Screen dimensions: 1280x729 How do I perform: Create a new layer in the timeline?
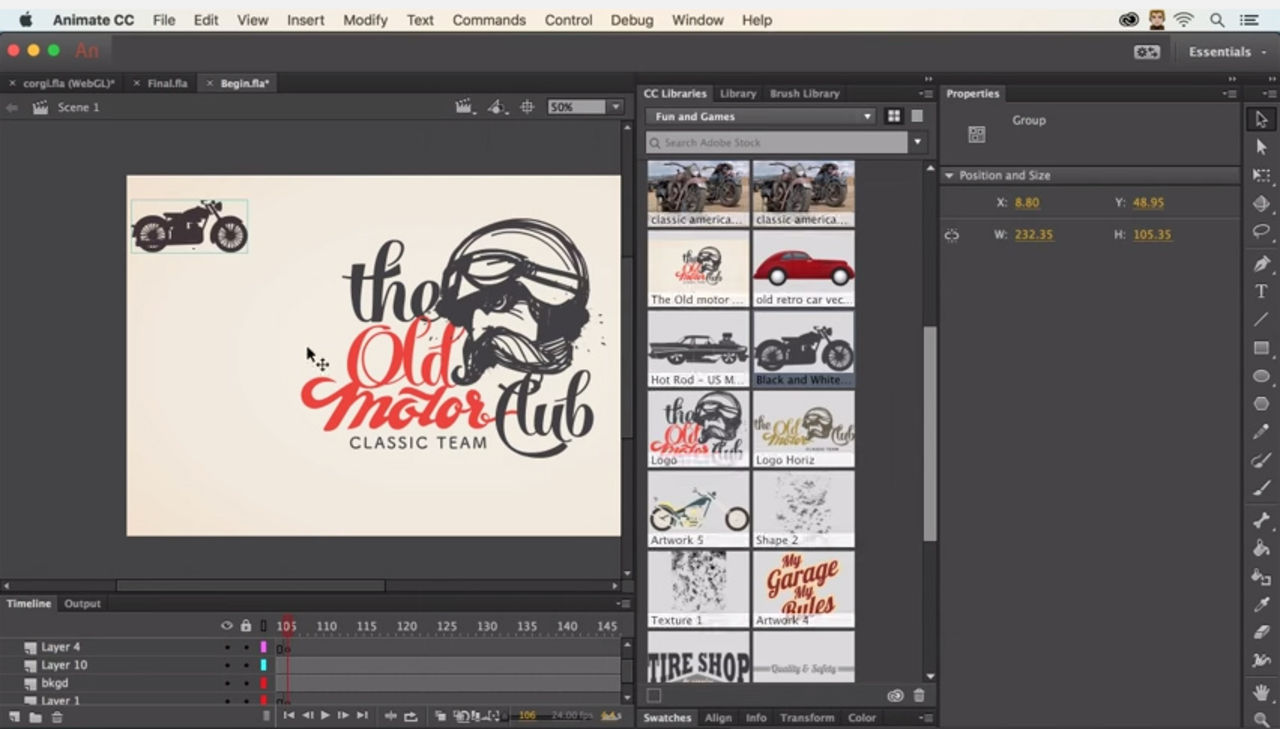pyautogui.click(x=15, y=716)
